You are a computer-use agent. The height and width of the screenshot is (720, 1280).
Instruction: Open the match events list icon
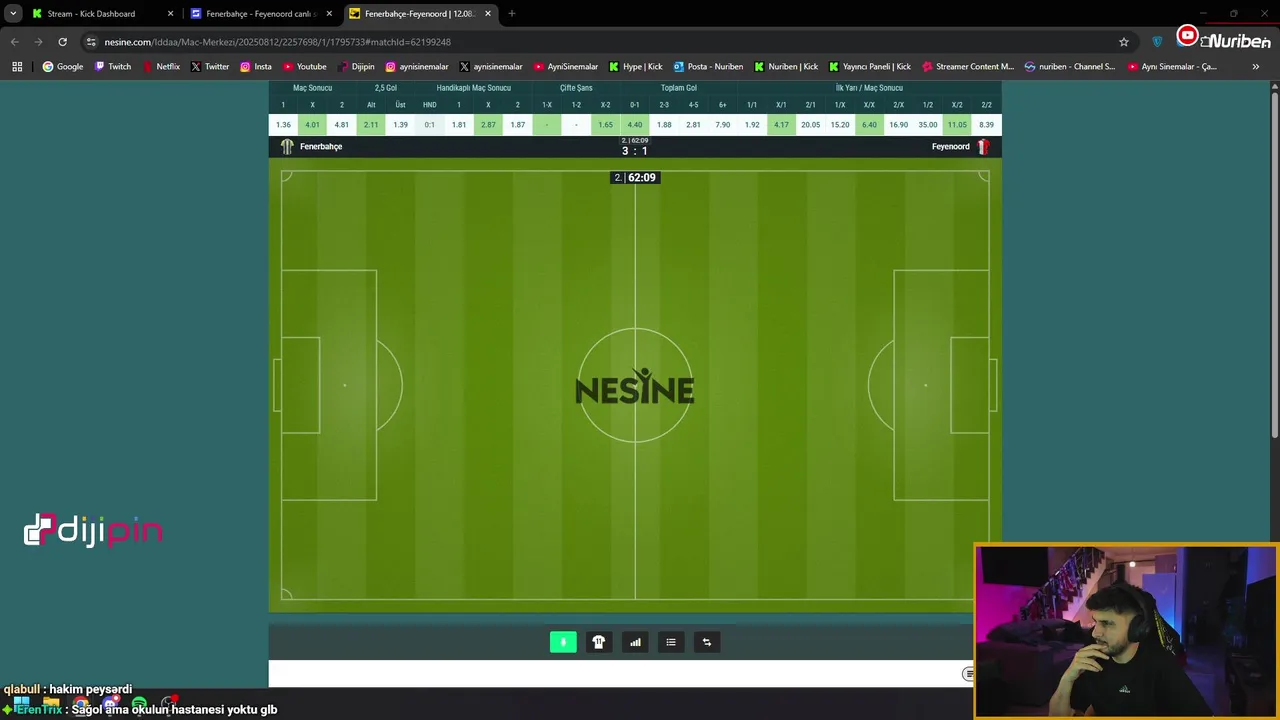[671, 642]
